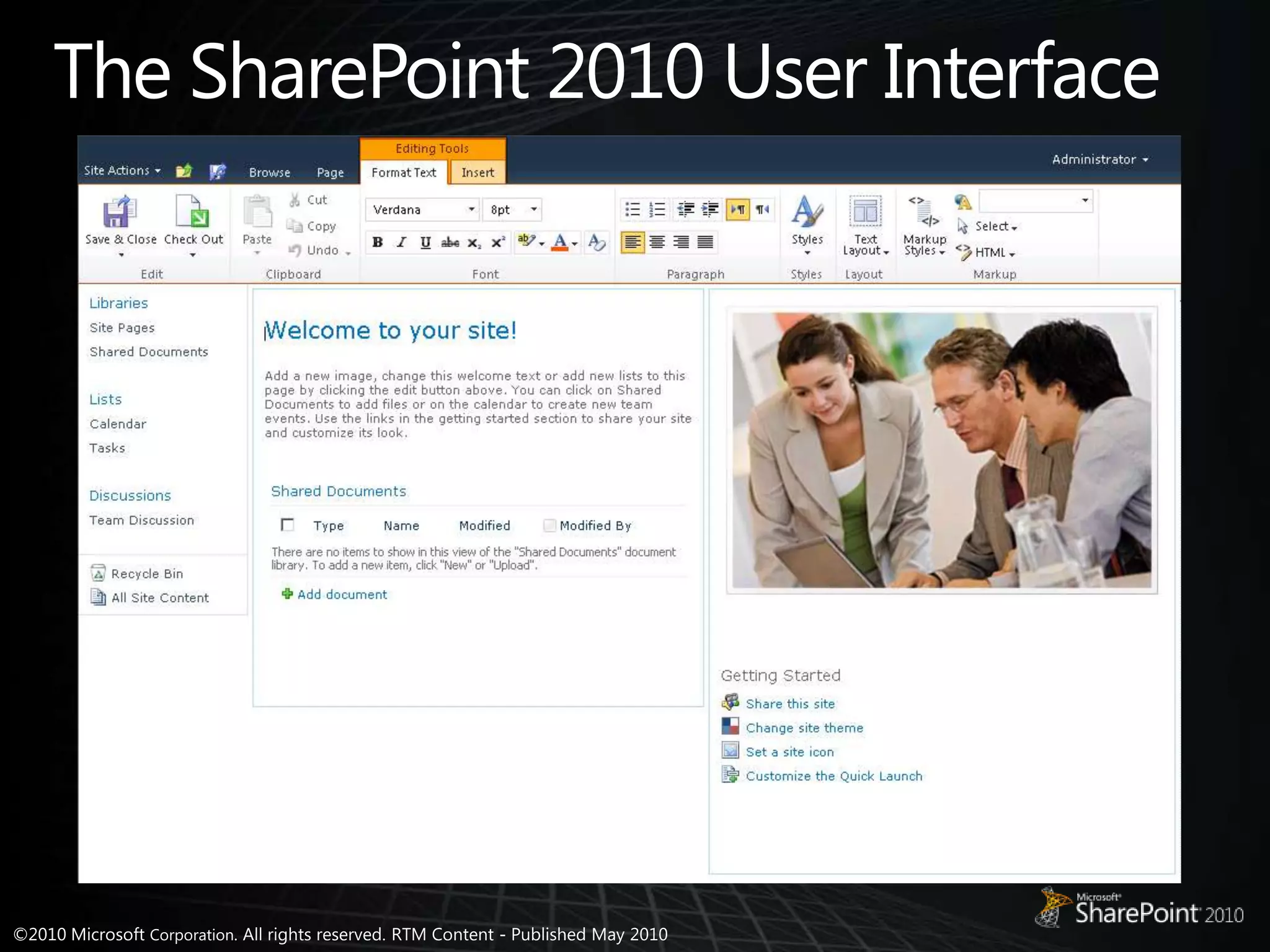Viewport: 1270px width, 952px height.
Task: Switch to the Page tab
Action: (330, 172)
